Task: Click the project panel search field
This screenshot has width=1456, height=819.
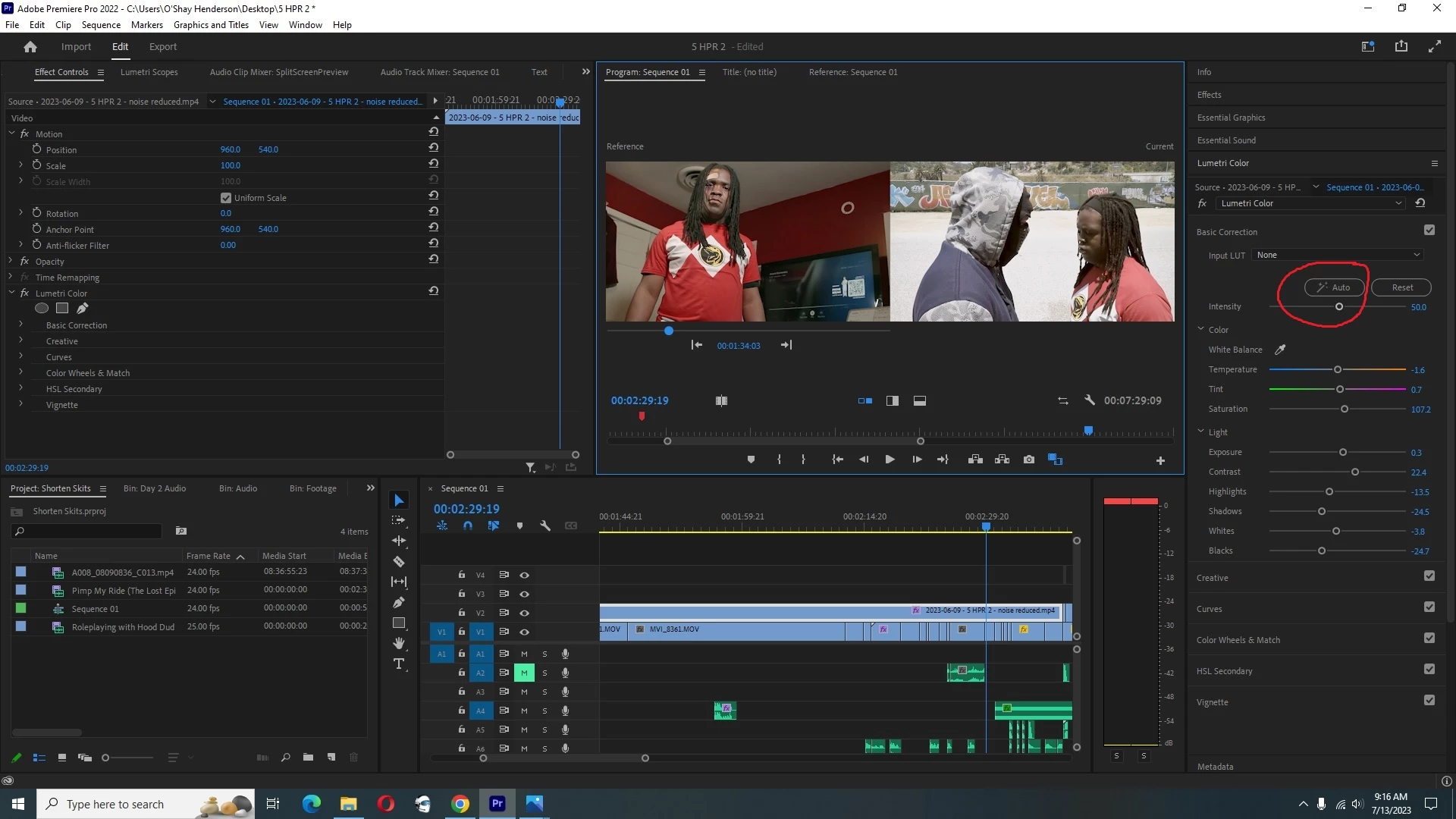Action: (89, 531)
